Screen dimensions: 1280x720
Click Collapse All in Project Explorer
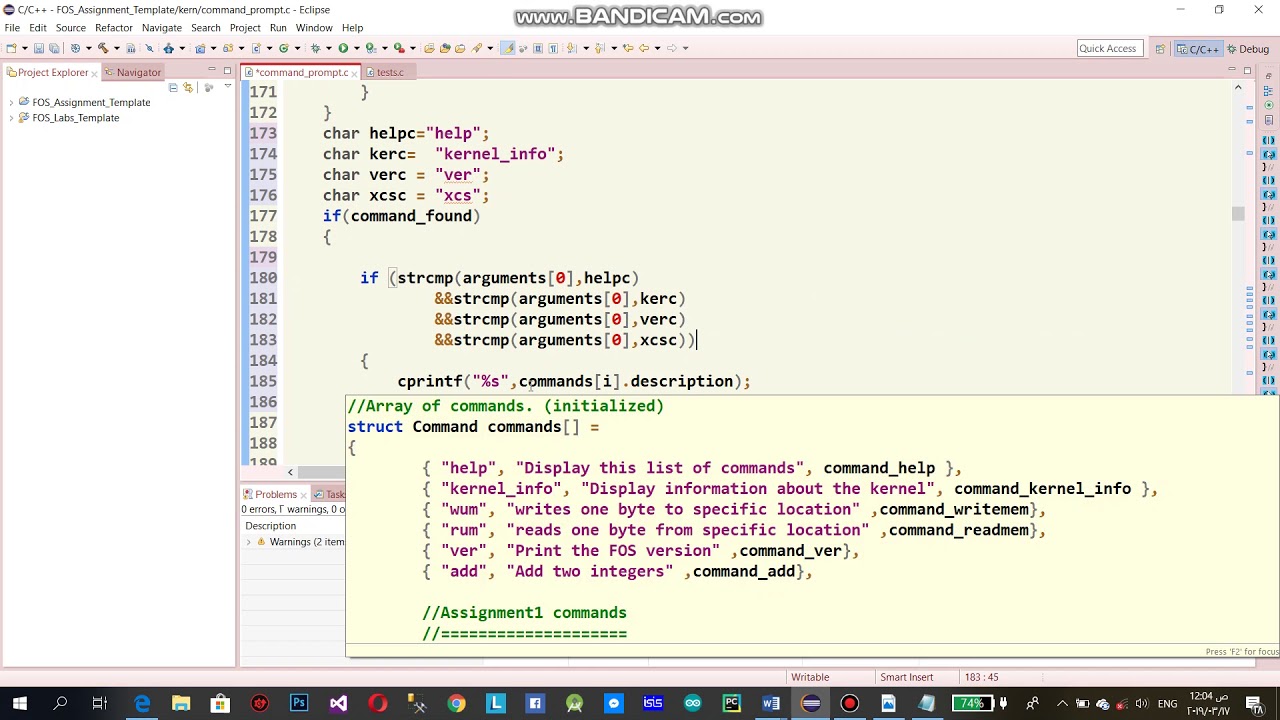pyautogui.click(x=173, y=88)
